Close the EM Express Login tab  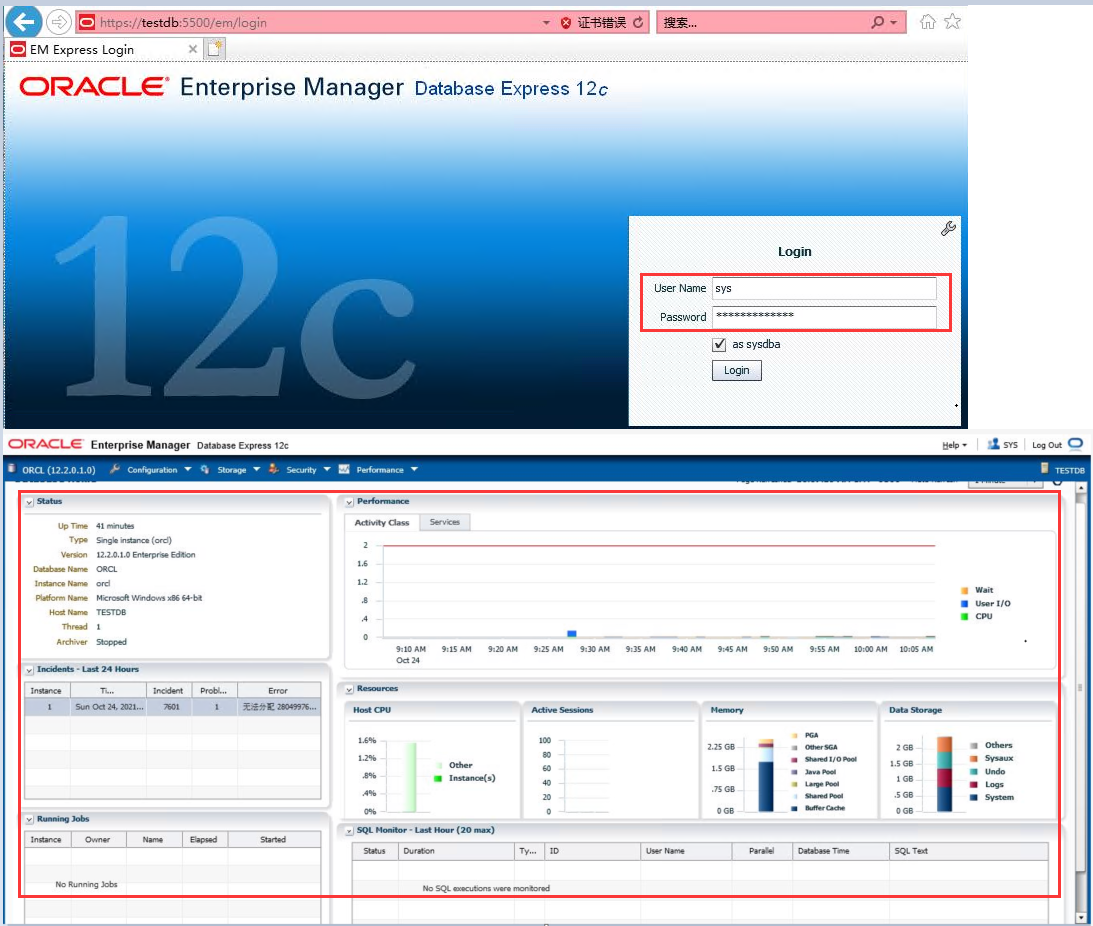(x=192, y=49)
